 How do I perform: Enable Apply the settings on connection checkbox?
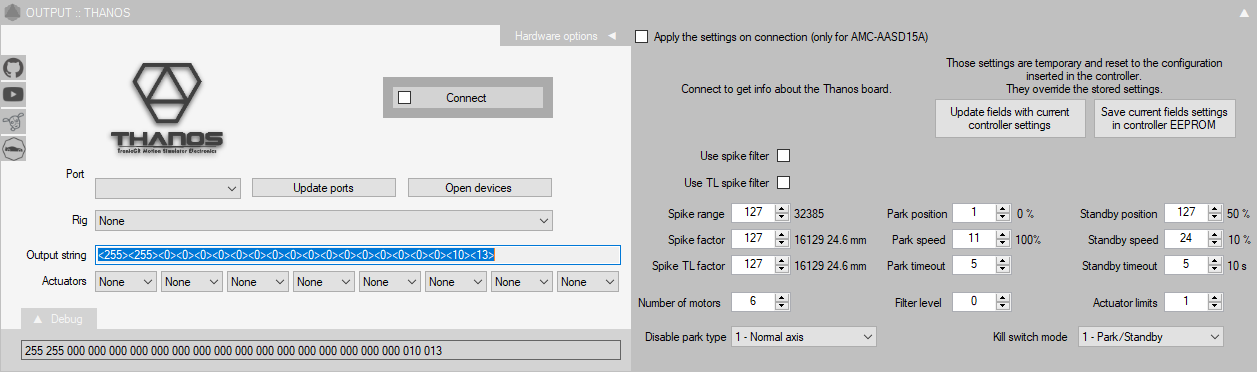click(641, 37)
